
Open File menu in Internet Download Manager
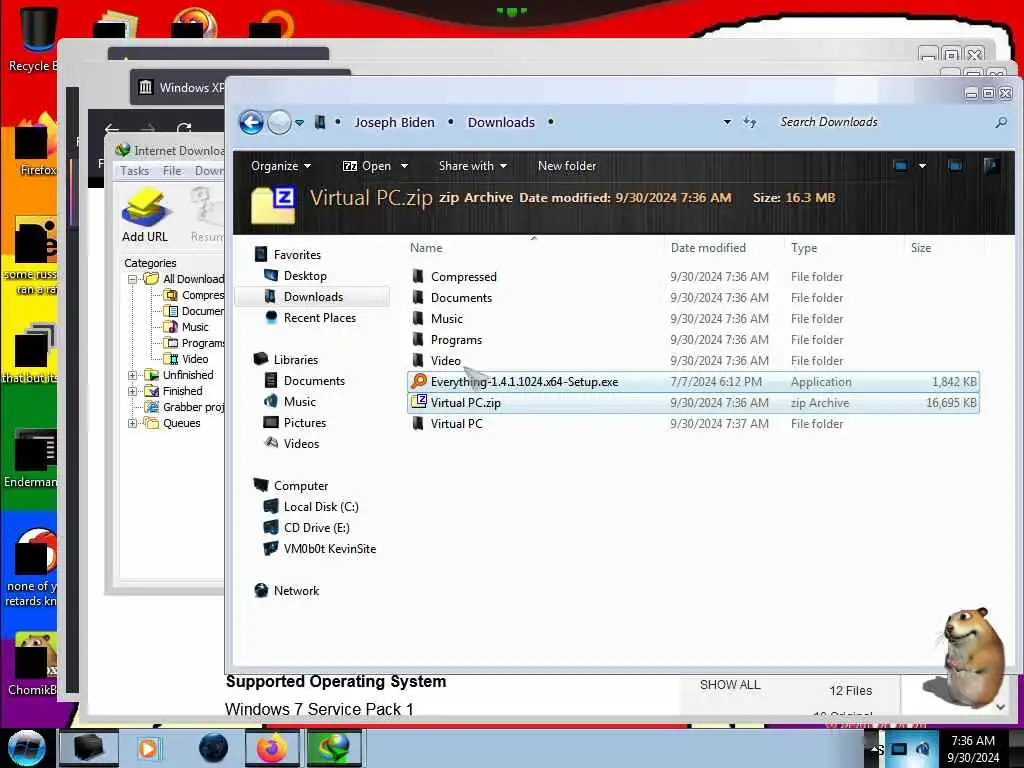(172, 170)
